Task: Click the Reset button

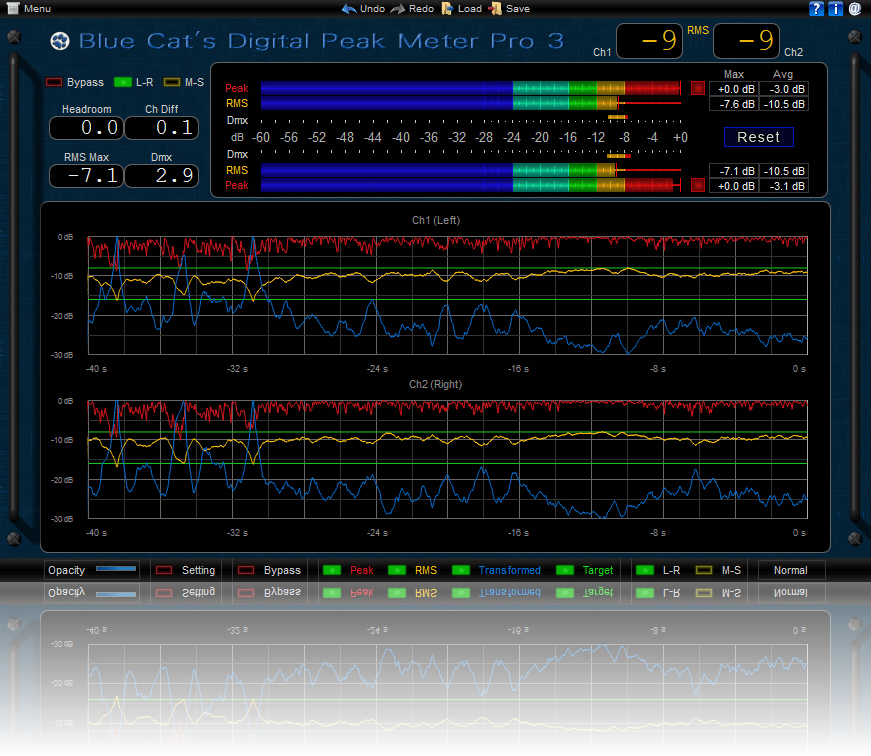Action: tap(758, 137)
